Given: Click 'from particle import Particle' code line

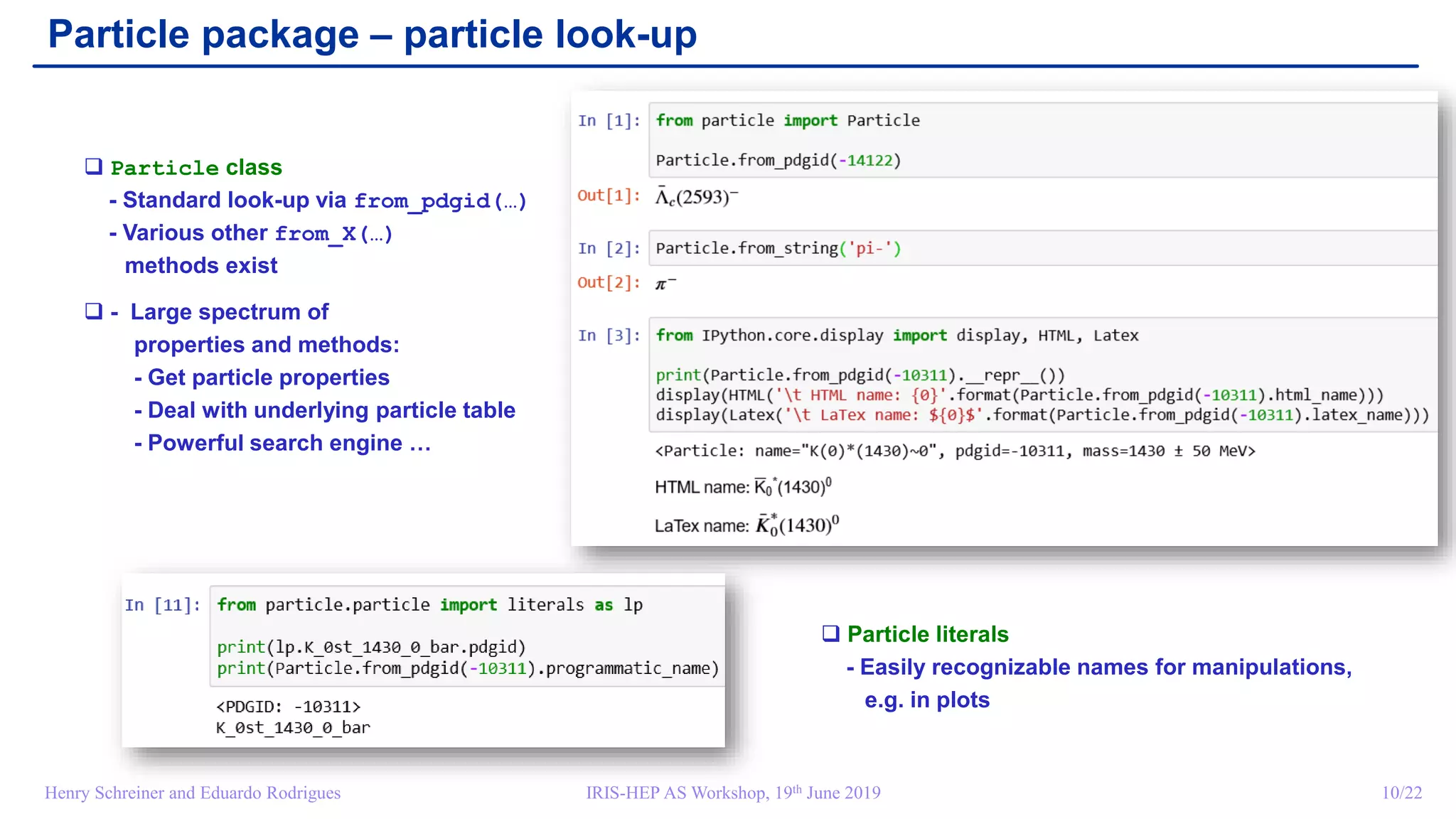Looking at the screenshot, I should (788, 120).
